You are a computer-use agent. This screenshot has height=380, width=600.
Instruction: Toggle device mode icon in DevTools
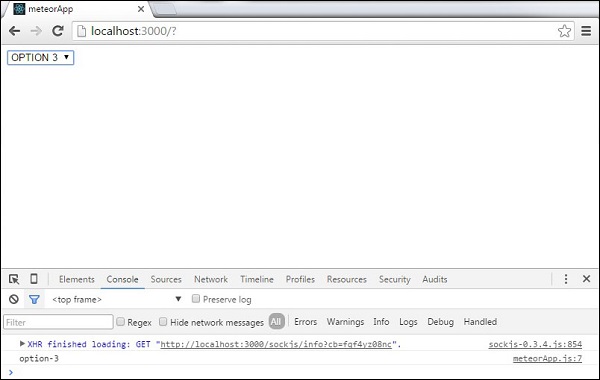pos(34,279)
